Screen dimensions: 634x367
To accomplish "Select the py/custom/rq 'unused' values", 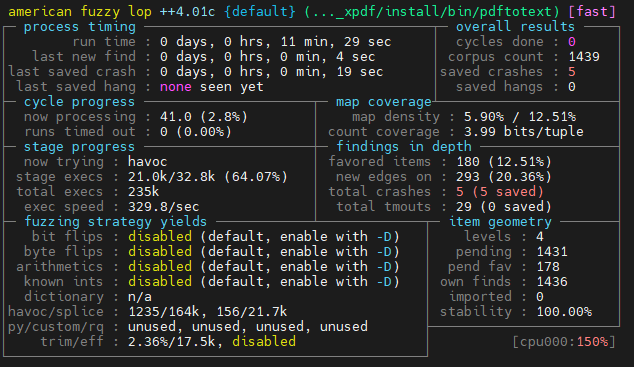I will 248,327.
